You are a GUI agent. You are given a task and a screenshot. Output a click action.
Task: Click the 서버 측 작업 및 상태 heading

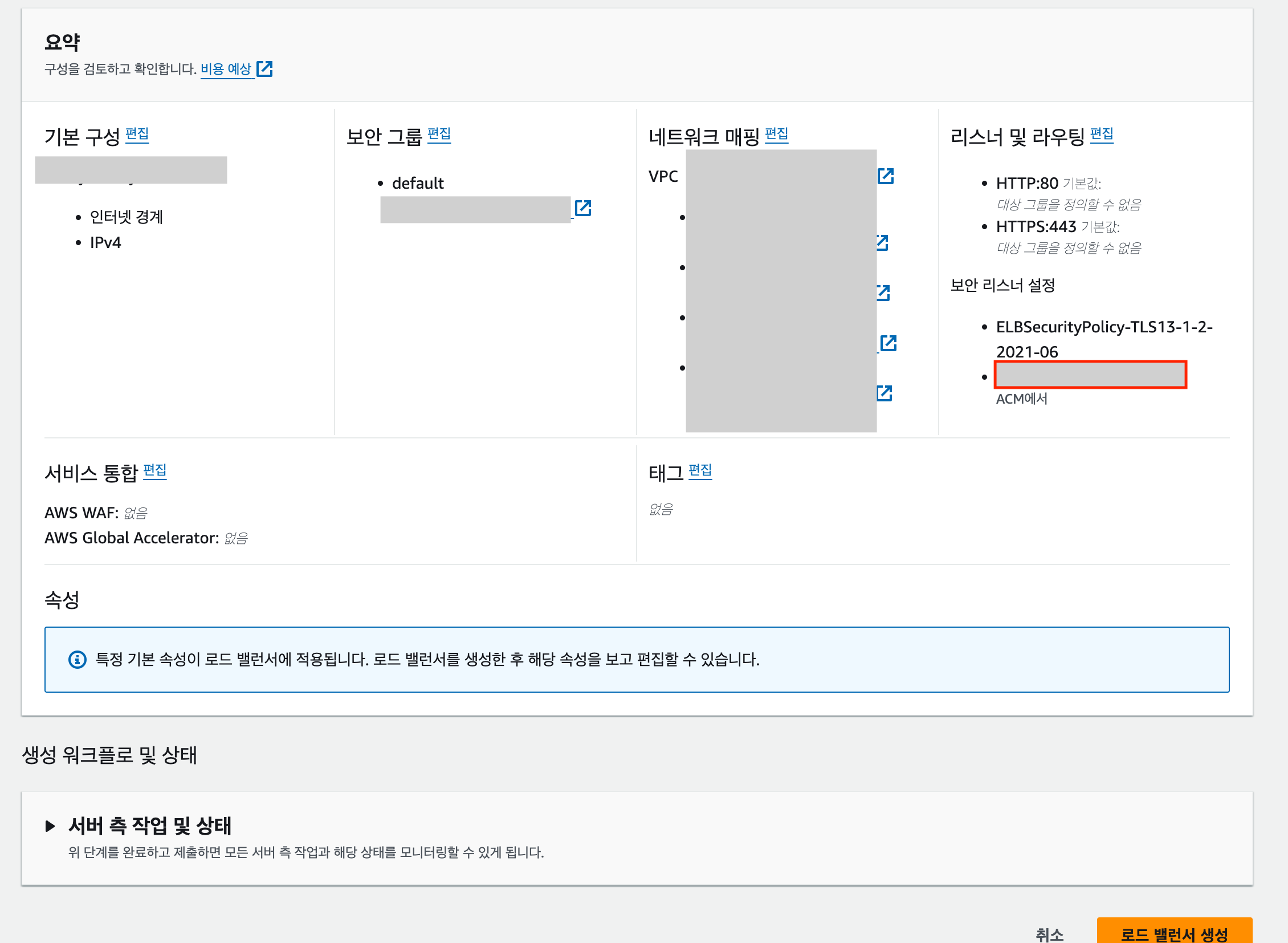coord(149,826)
